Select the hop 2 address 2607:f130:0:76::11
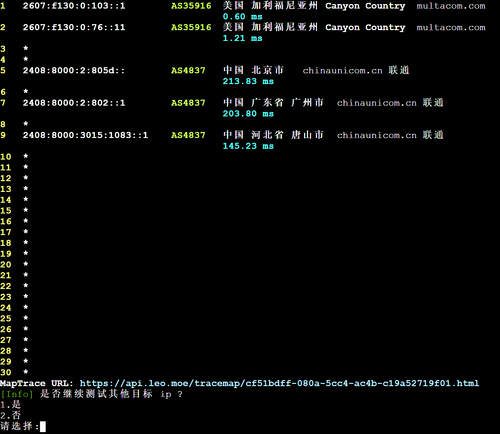 74,27
